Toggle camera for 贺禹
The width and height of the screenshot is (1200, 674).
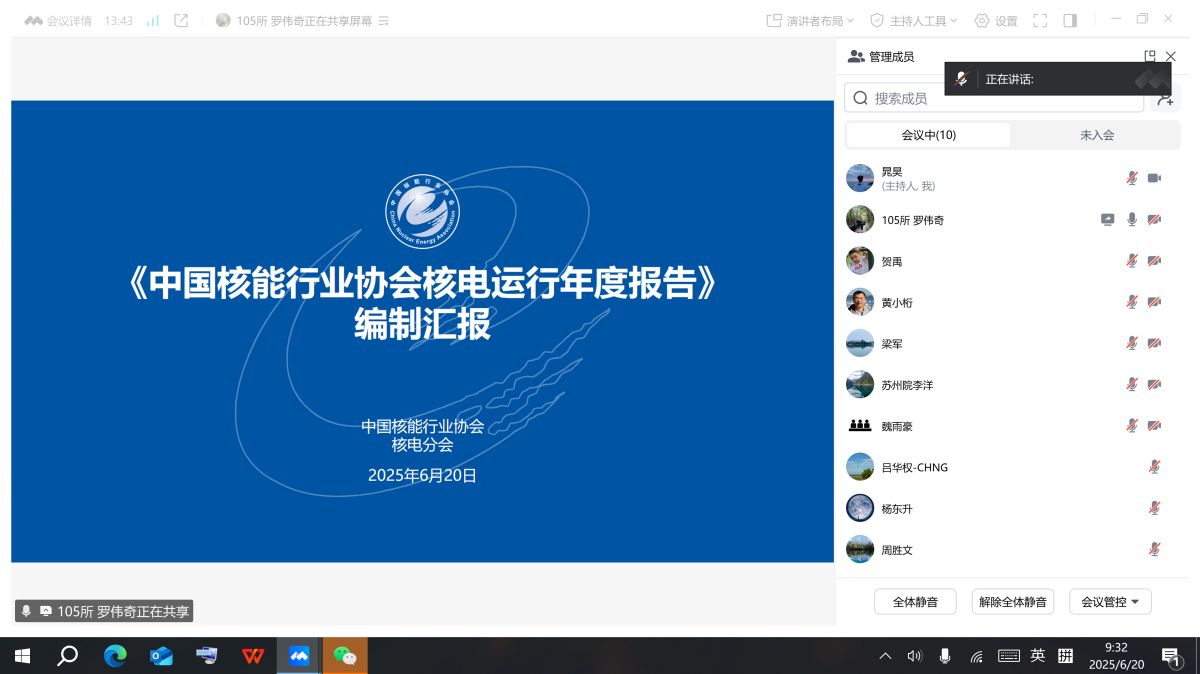[x=1154, y=261]
